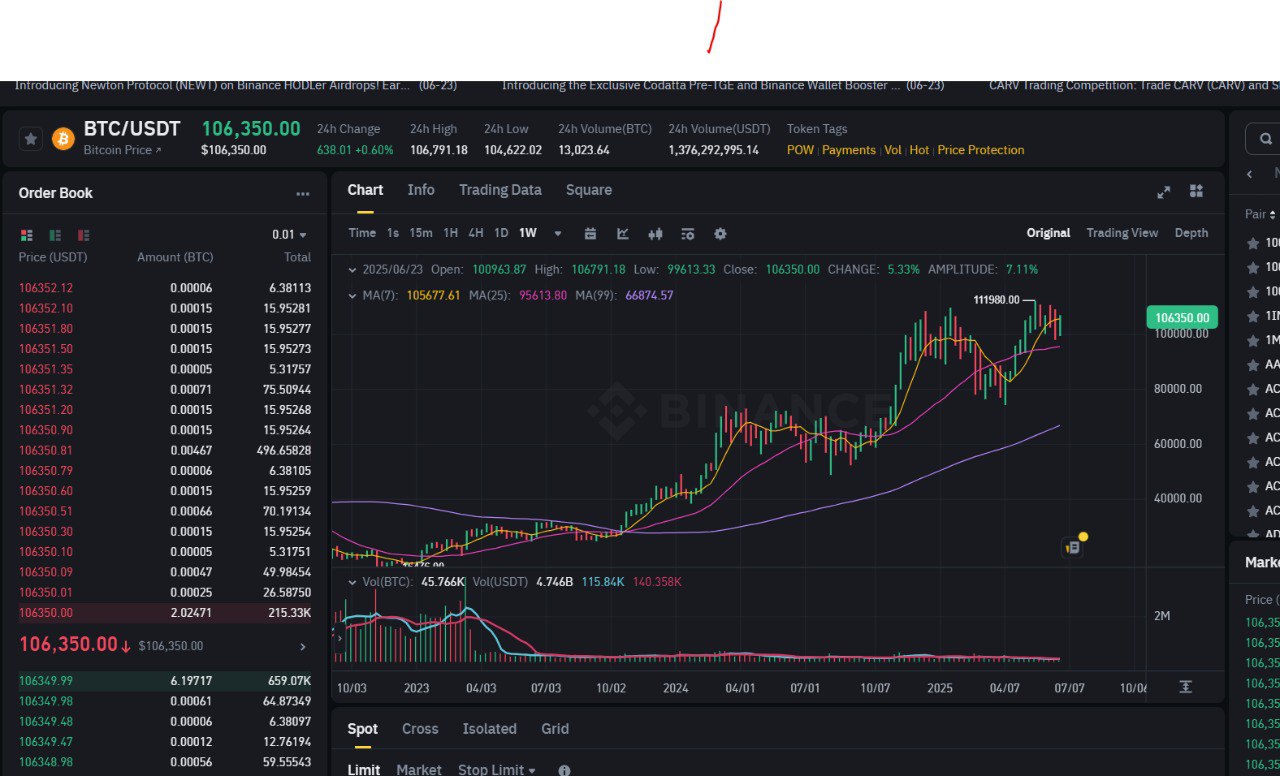Click the orange Bitcoin logo icon
This screenshot has height=776, width=1280.
coord(63,139)
